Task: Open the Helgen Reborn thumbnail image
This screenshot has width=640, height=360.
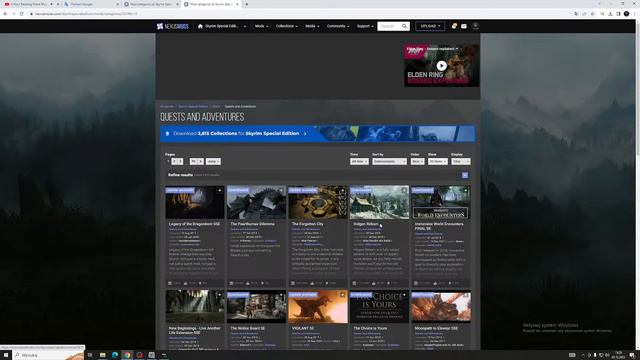Action: coord(379,202)
